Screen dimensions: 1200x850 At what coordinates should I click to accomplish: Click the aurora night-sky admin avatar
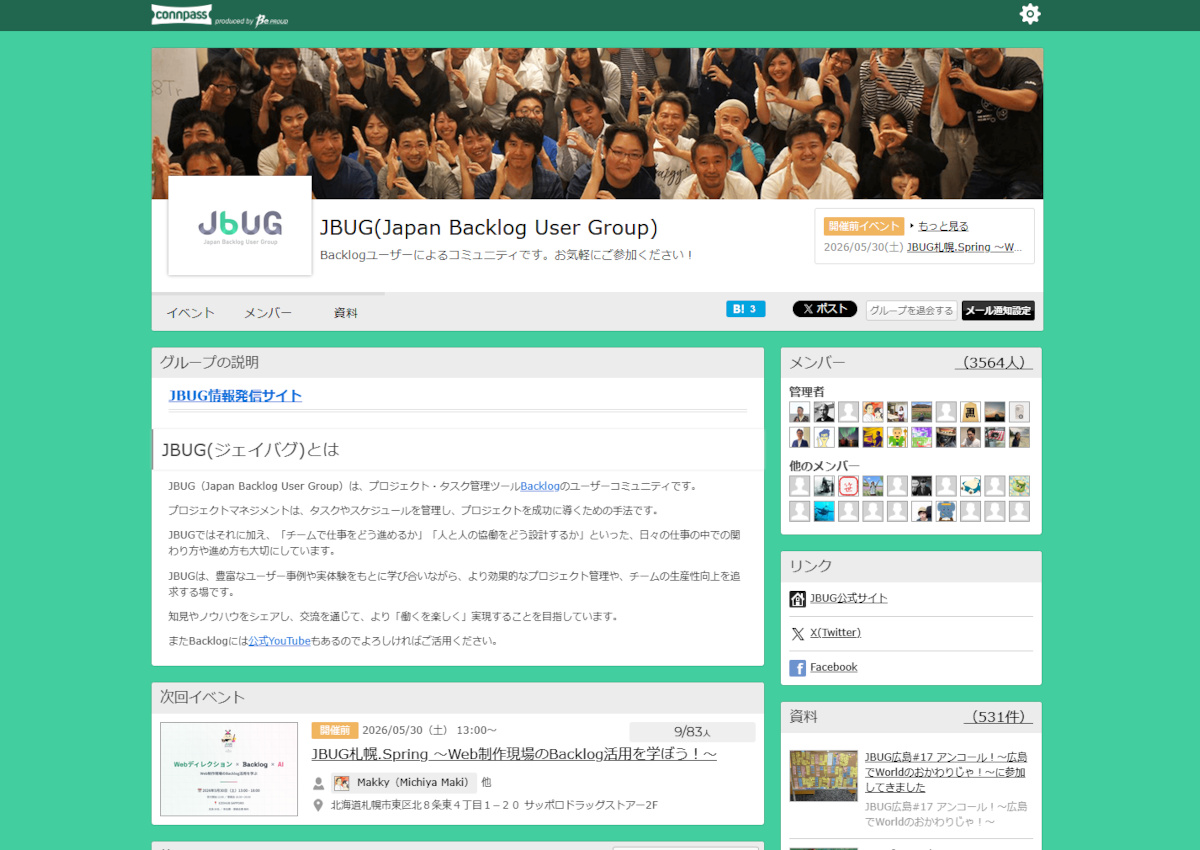848,437
